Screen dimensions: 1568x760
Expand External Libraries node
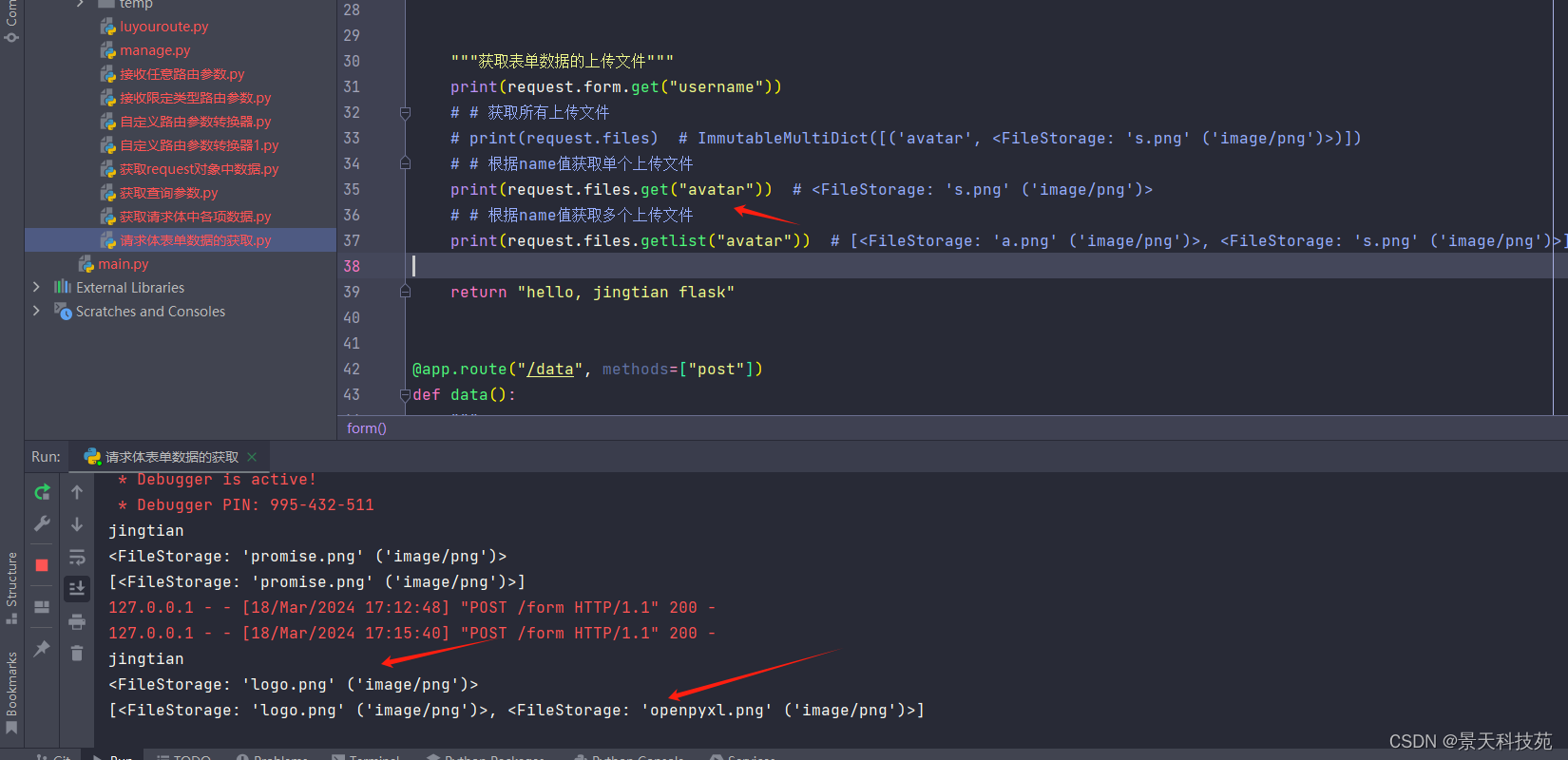click(x=36, y=287)
